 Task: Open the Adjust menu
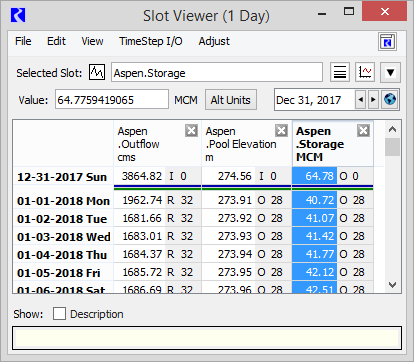214,41
